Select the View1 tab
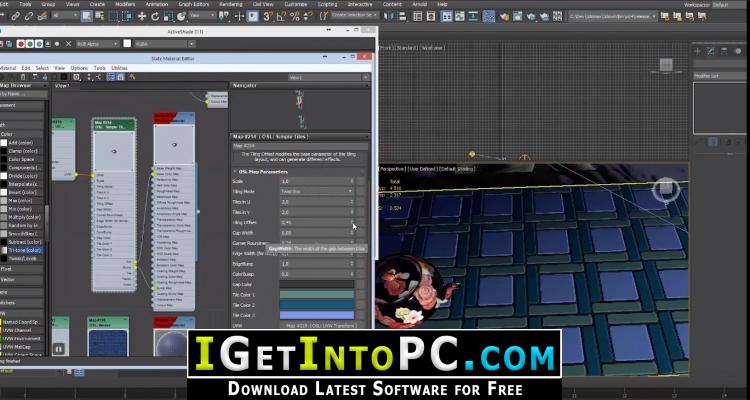The height and width of the screenshot is (400, 750). point(62,86)
